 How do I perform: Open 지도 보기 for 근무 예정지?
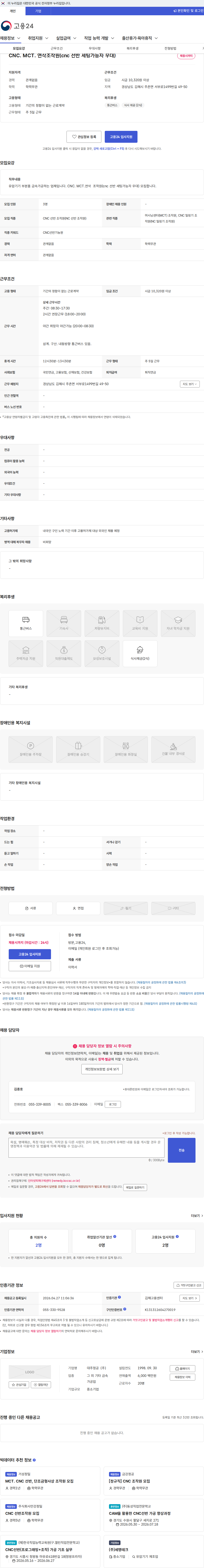click(x=189, y=384)
